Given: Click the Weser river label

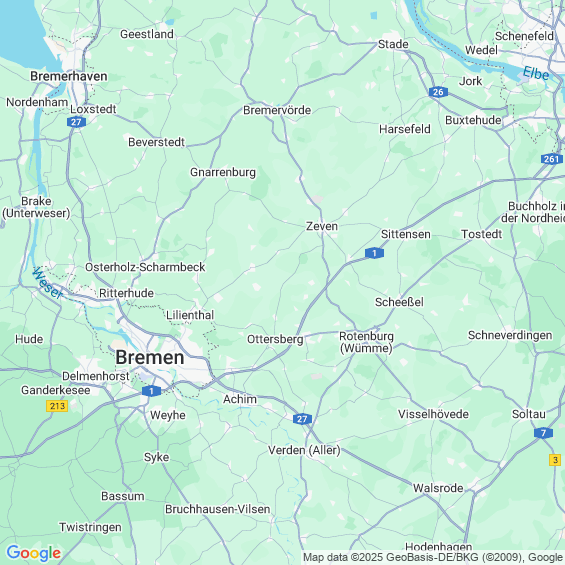Looking at the screenshot, I should tap(48, 283).
